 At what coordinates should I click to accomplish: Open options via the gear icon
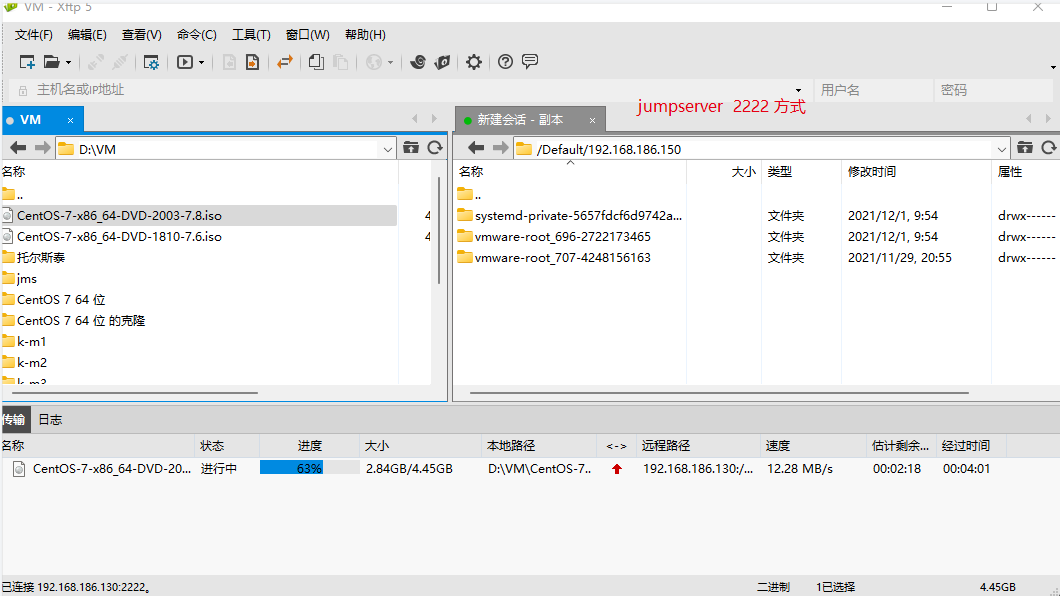coord(474,62)
